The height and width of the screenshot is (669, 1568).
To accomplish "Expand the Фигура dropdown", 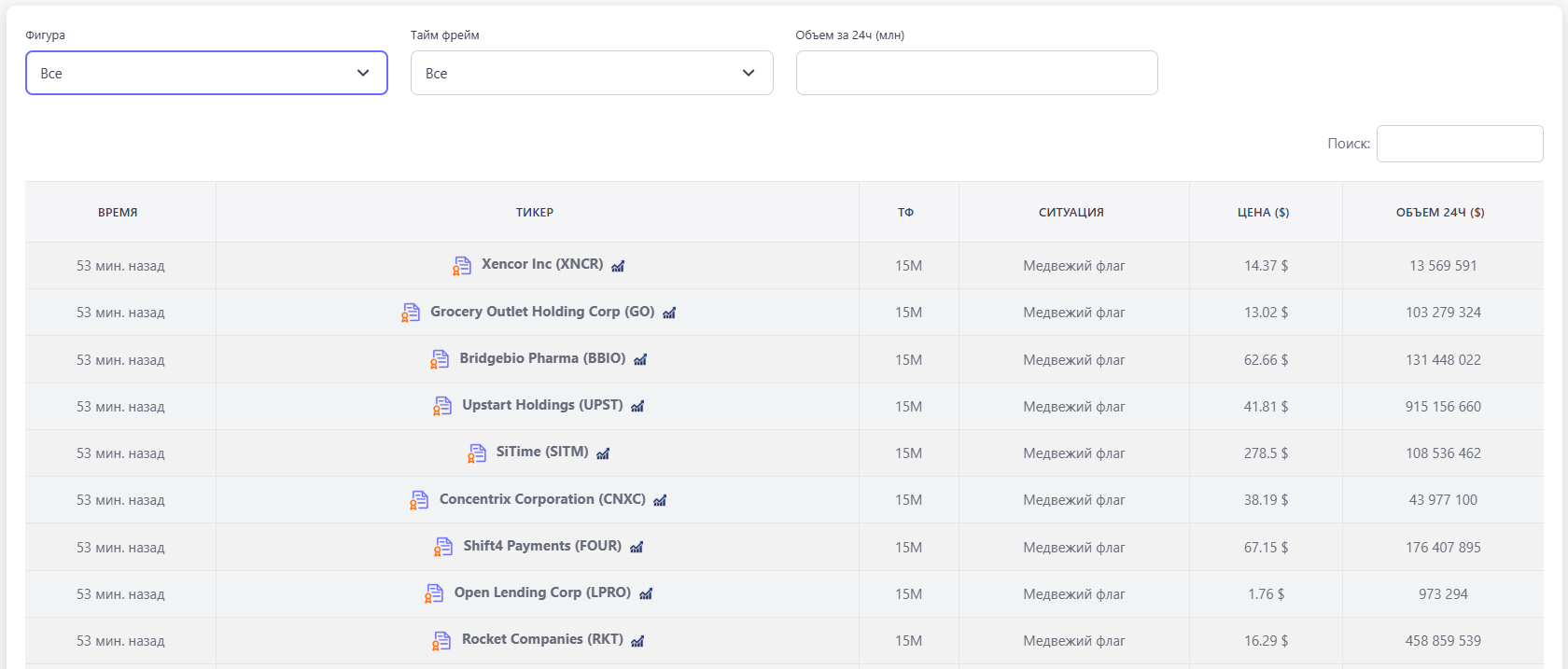I will pos(206,73).
